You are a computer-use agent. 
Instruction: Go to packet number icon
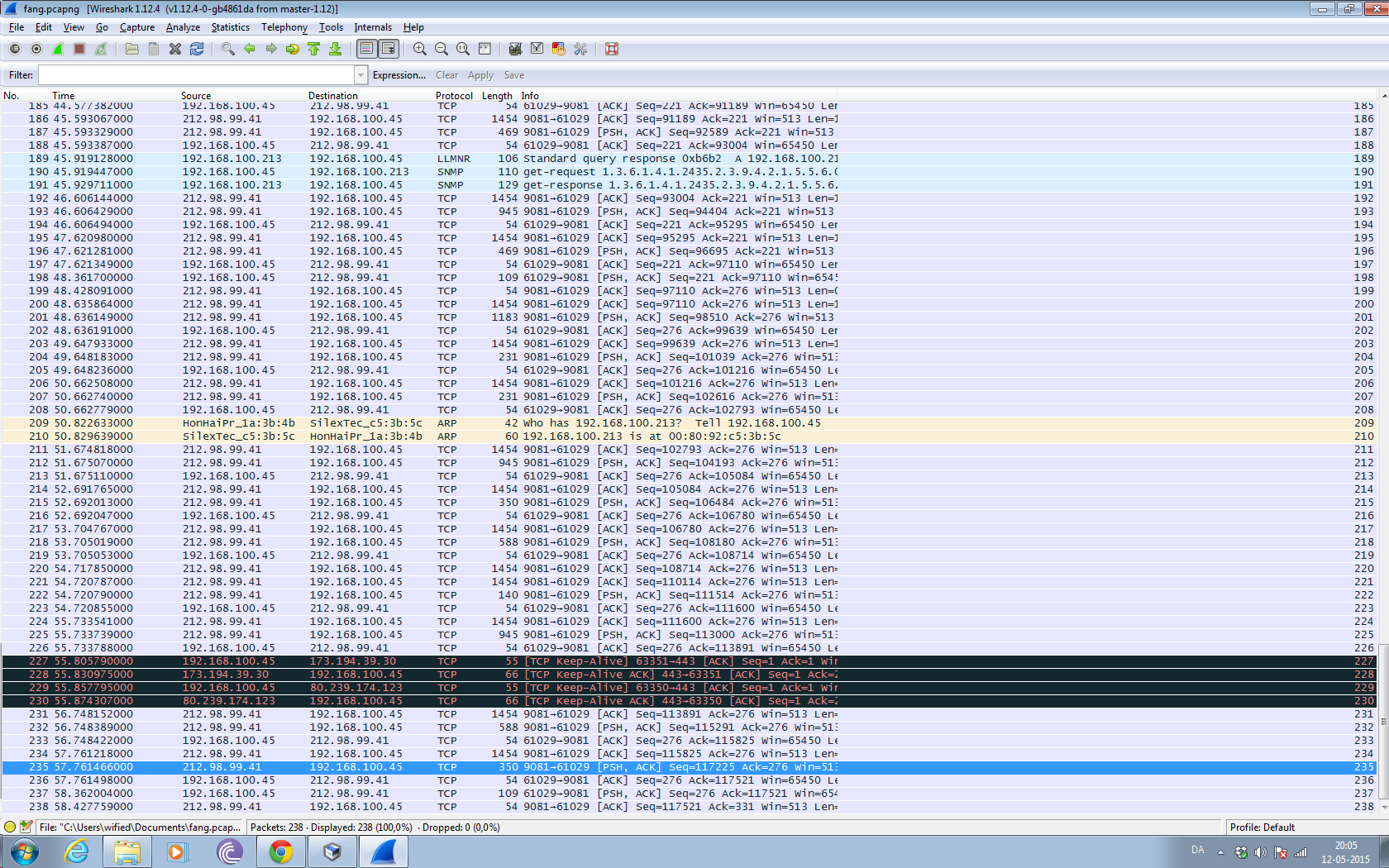pos(293,50)
